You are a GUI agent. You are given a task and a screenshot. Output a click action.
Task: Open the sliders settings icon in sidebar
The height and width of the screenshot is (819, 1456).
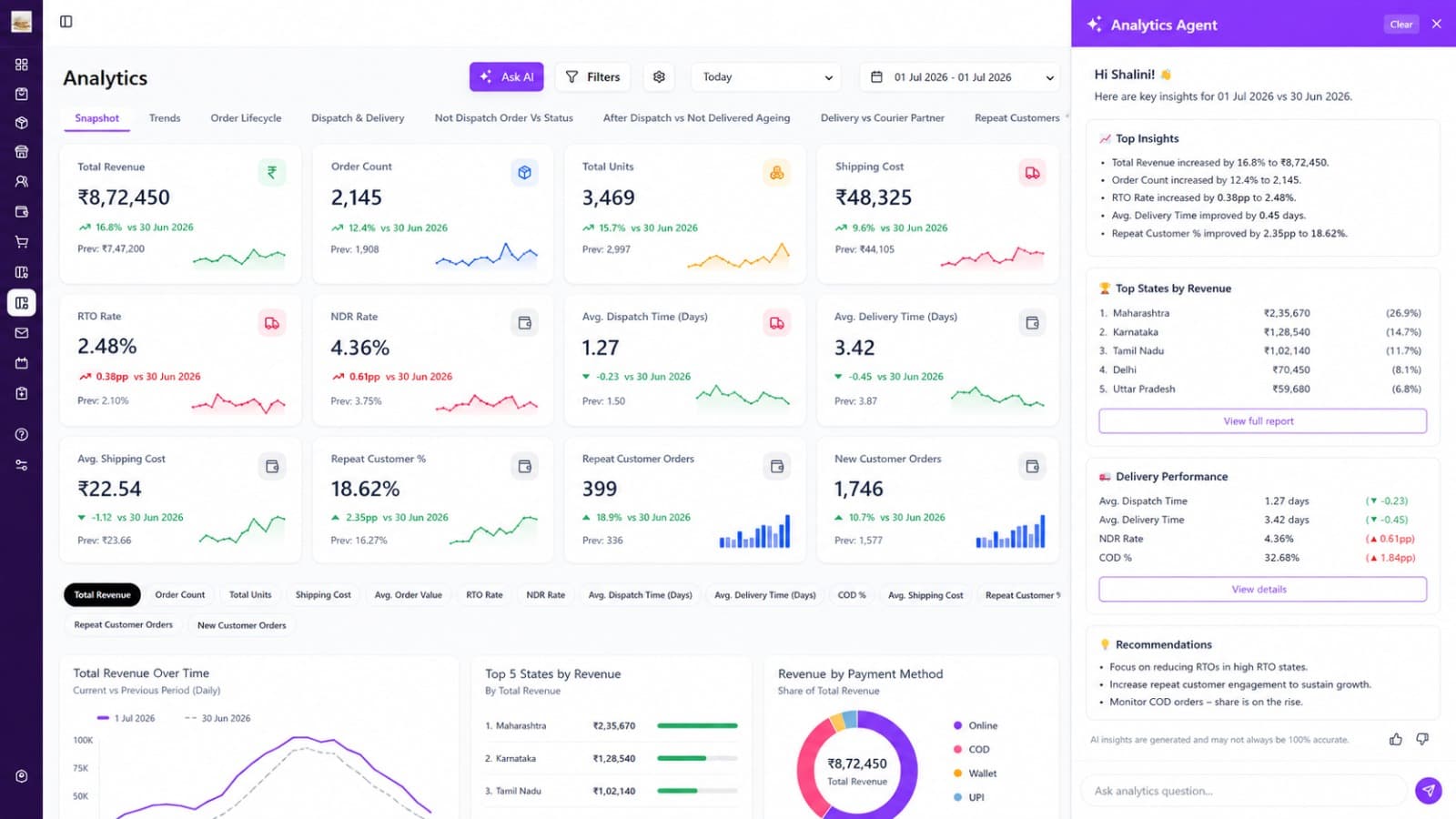22,465
